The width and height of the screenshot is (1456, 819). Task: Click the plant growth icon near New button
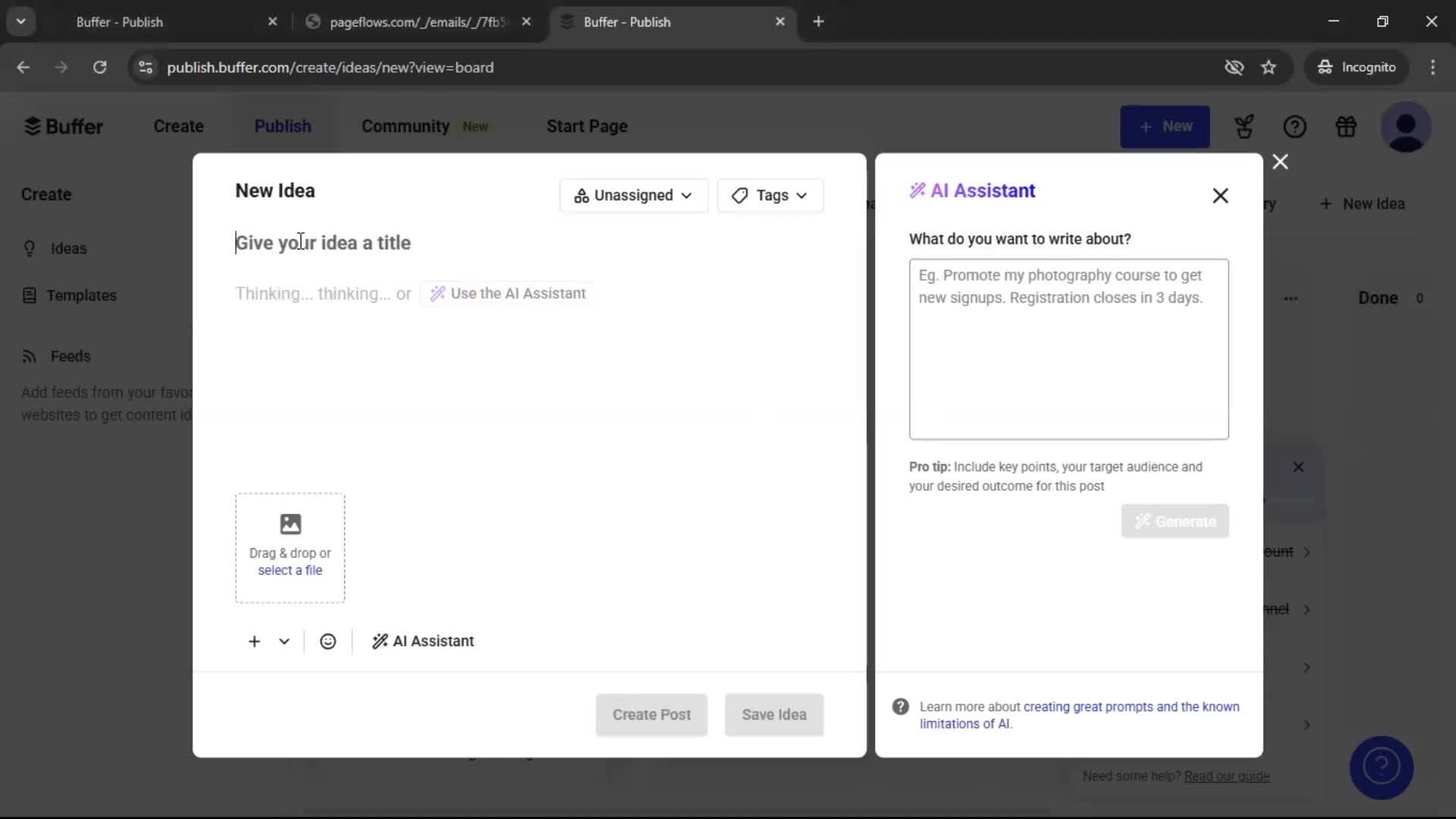1244,127
